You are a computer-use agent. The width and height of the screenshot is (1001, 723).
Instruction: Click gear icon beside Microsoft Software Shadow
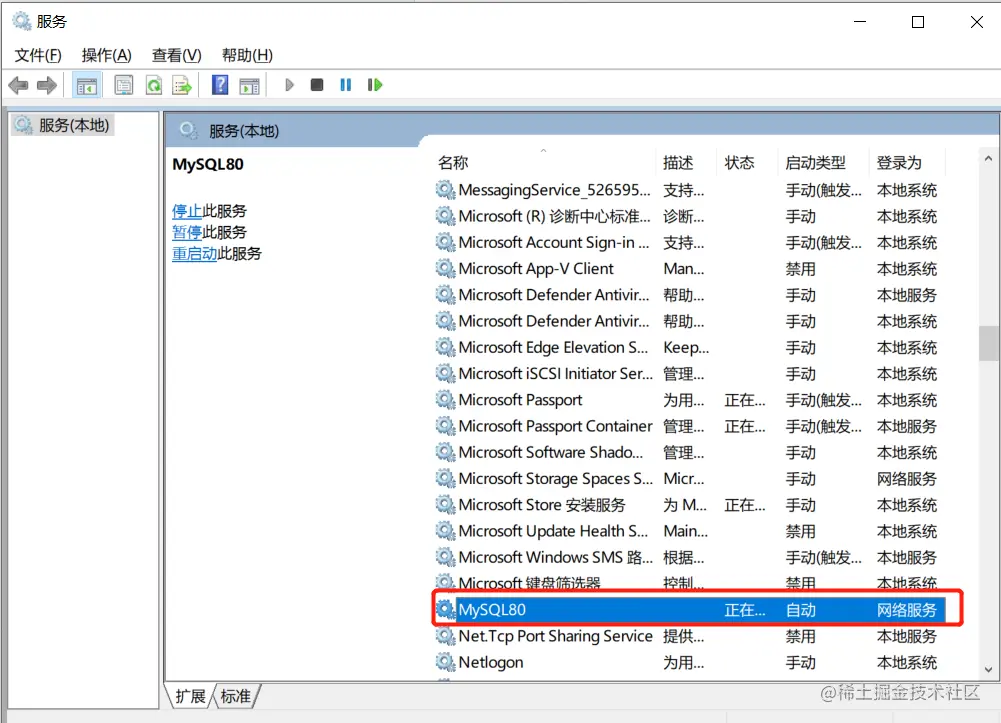point(445,452)
